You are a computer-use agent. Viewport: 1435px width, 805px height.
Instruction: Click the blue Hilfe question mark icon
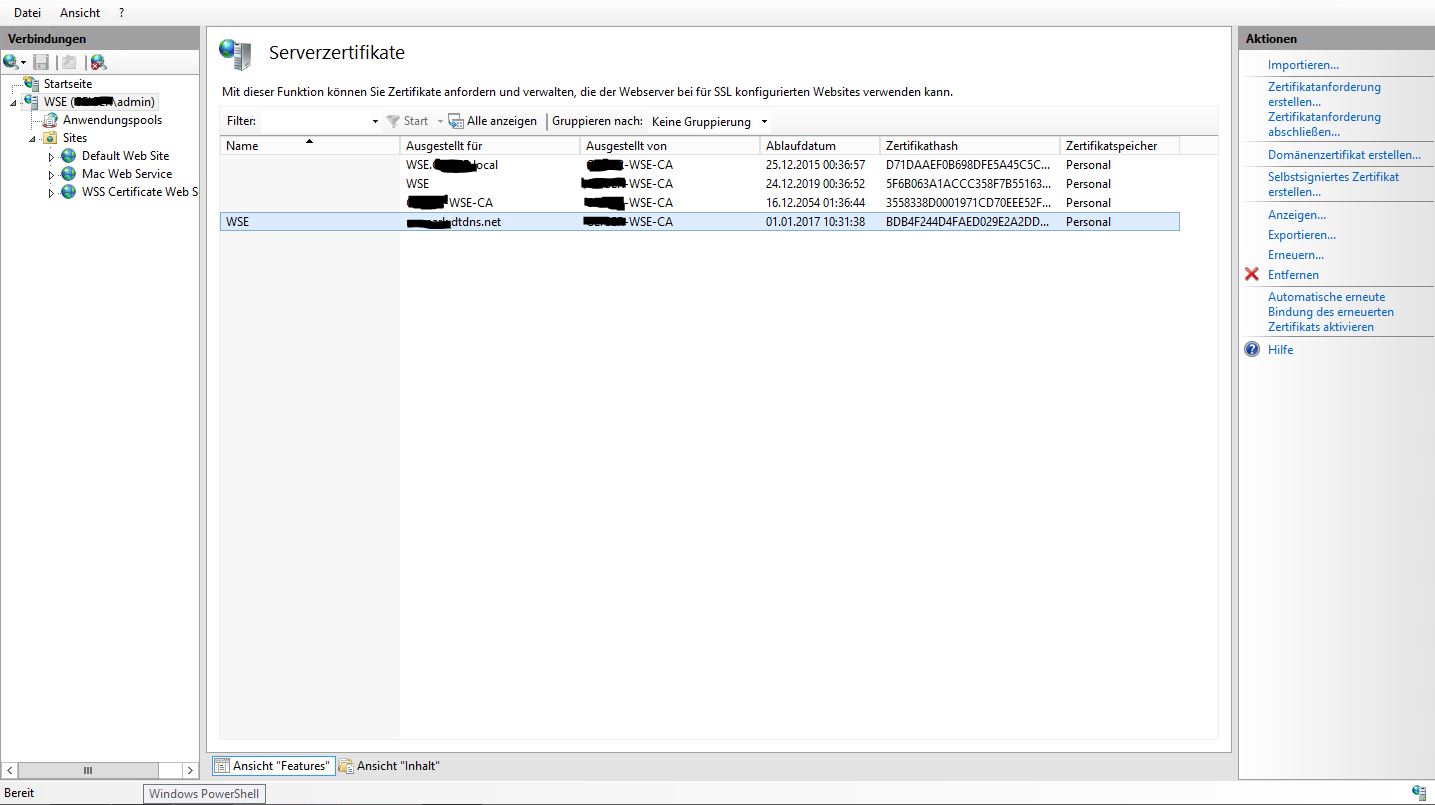(1252, 349)
